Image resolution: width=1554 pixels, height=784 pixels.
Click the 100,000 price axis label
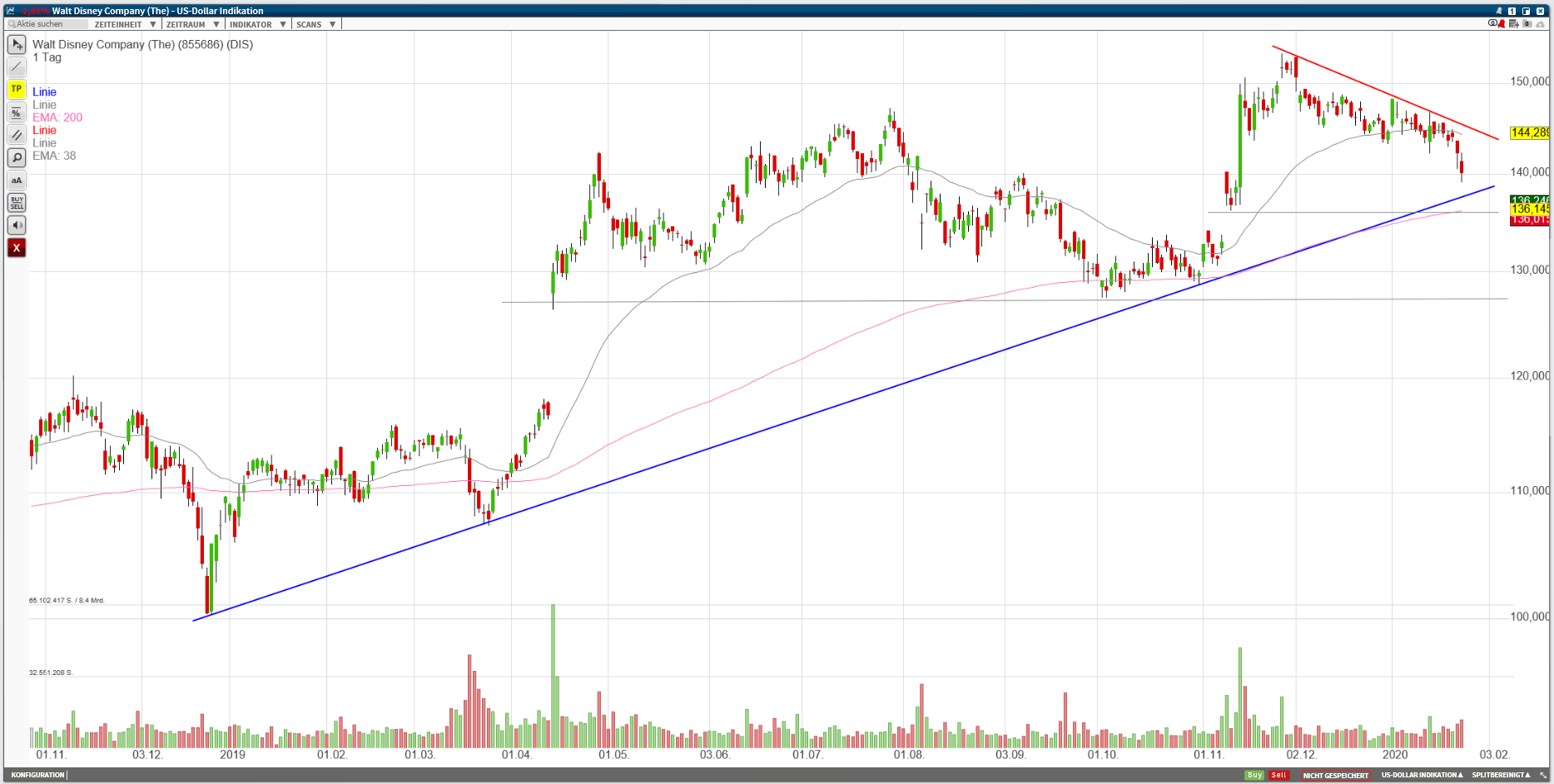click(1530, 617)
